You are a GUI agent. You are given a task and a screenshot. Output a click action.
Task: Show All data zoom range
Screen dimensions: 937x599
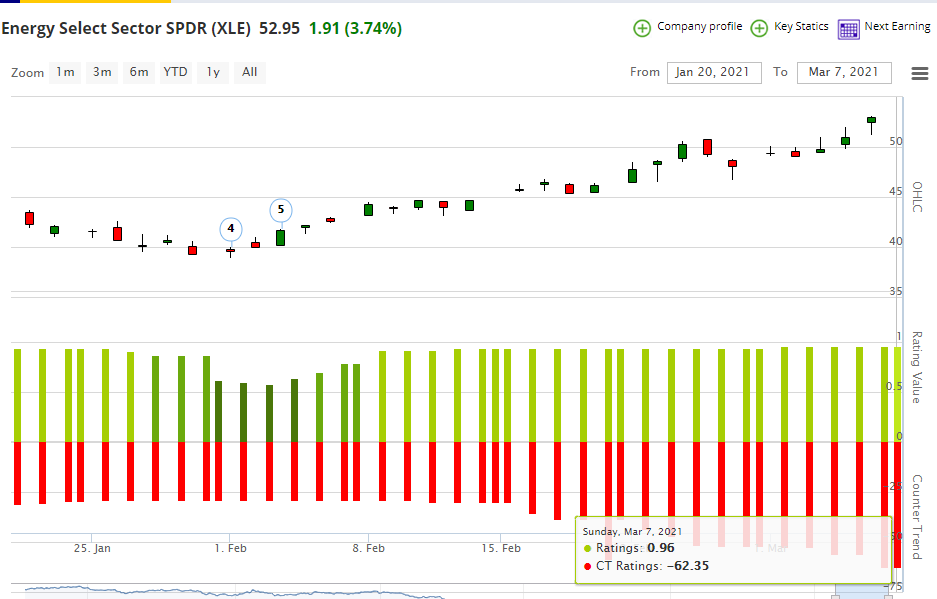[x=250, y=72]
